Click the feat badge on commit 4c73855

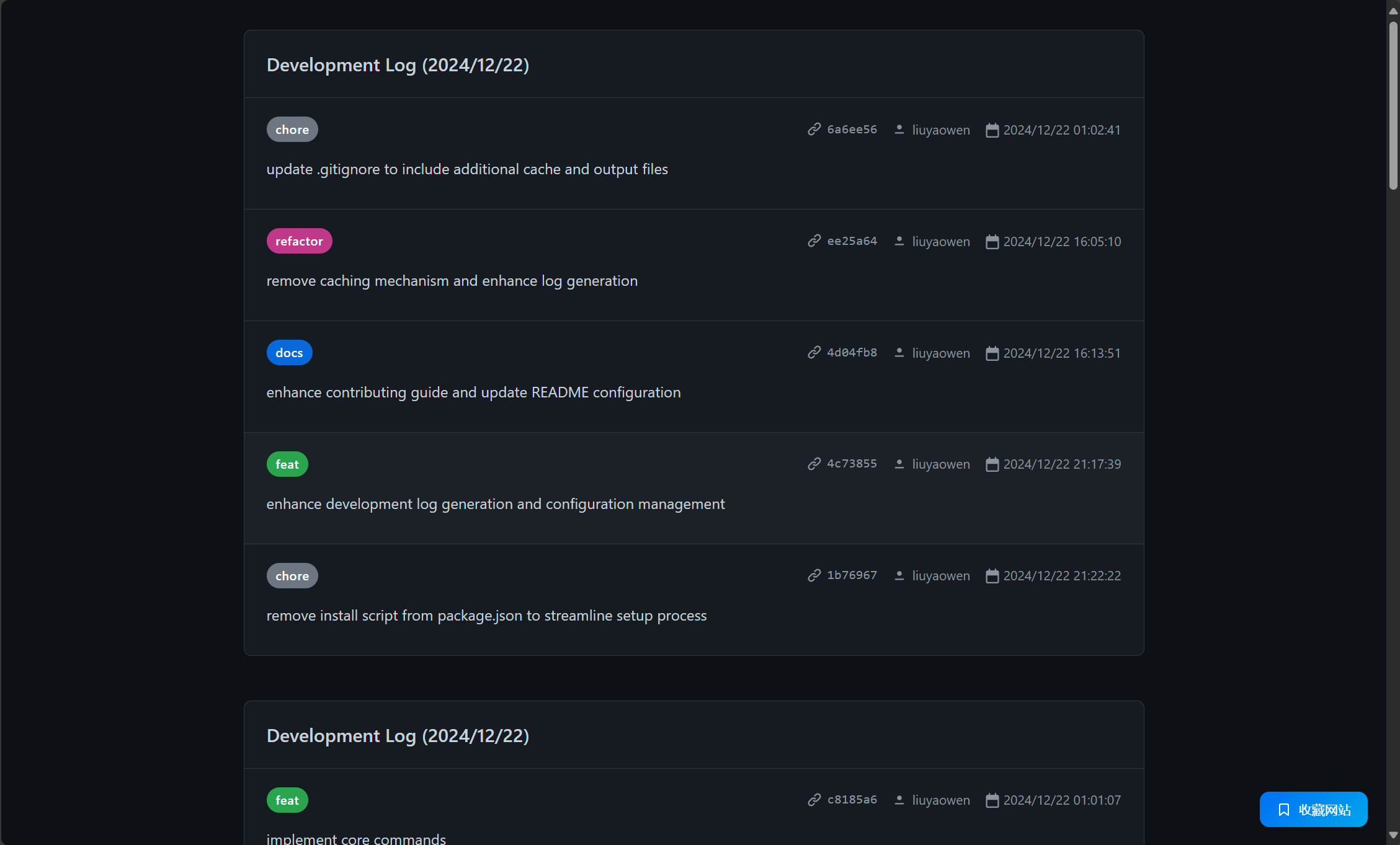pyautogui.click(x=287, y=464)
